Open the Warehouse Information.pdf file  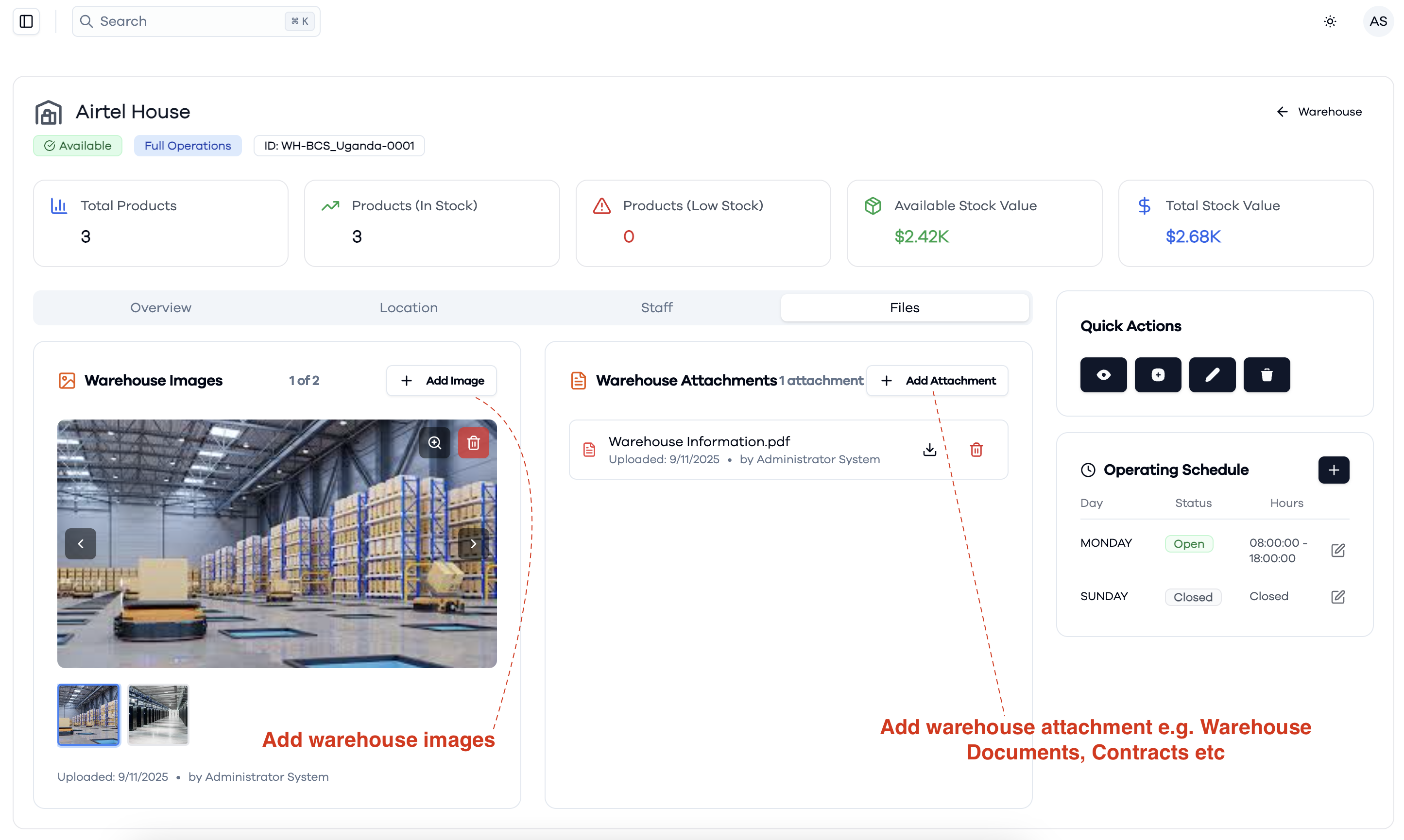point(699,441)
